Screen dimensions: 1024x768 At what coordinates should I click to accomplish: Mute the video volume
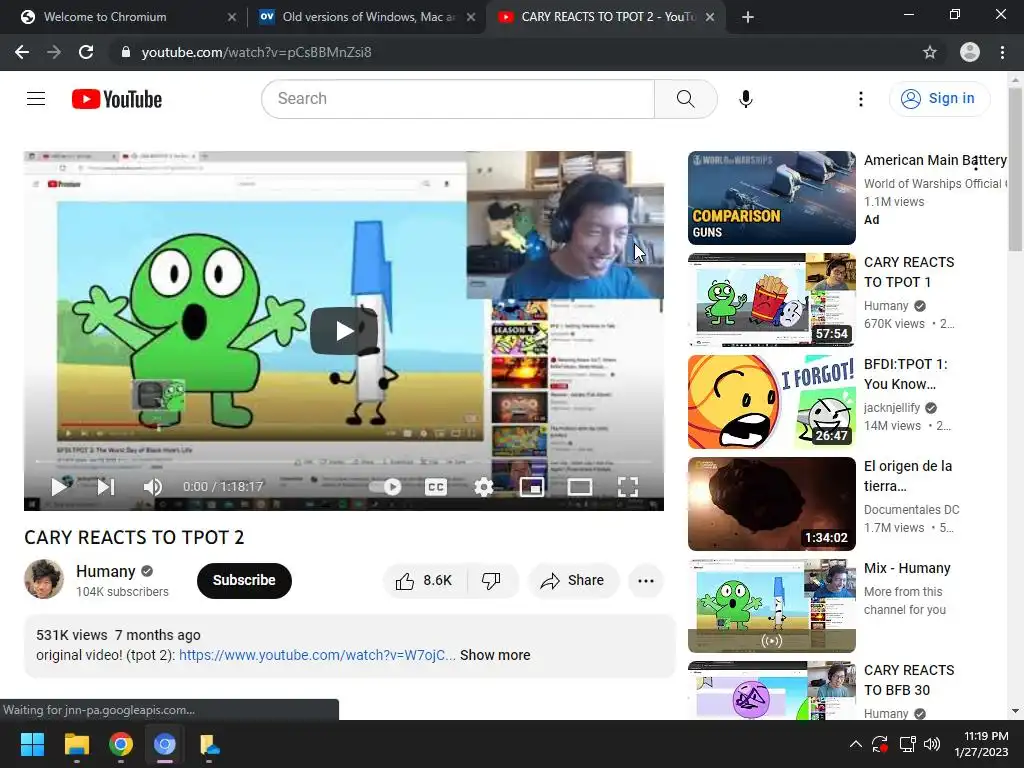153,487
